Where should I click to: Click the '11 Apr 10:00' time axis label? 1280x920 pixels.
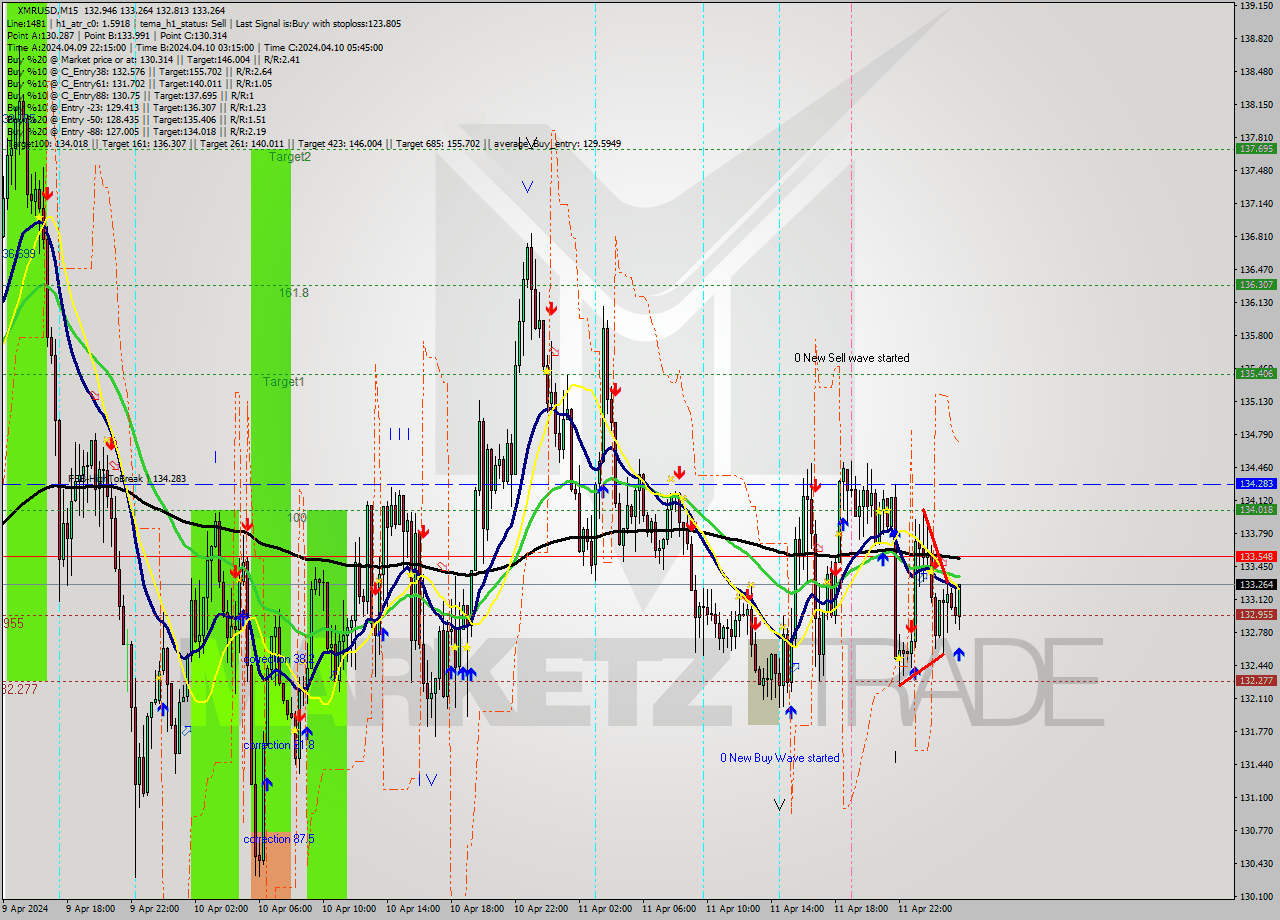[x=733, y=909]
